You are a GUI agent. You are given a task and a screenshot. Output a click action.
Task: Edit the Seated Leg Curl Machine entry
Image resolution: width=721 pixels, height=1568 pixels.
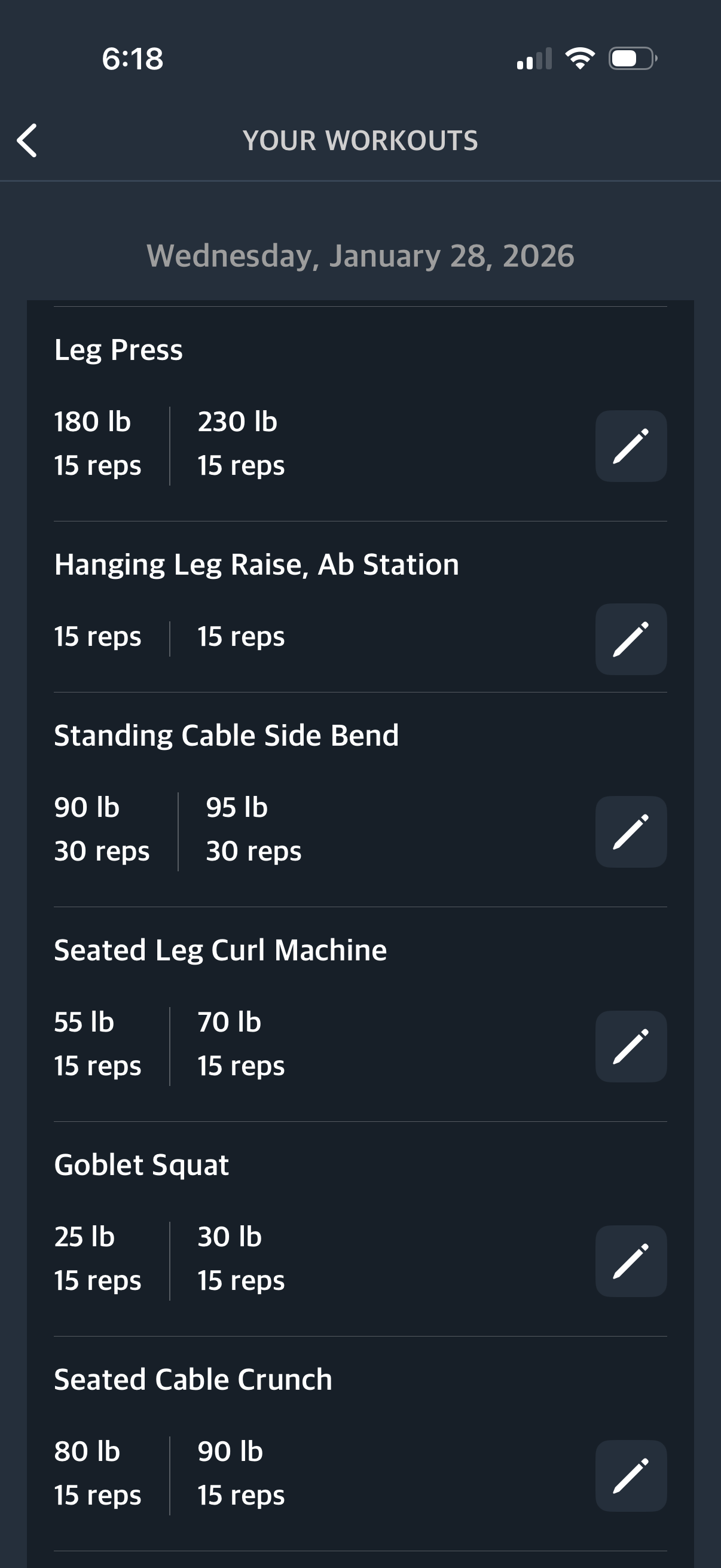pyautogui.click(x=630, y=1047)
